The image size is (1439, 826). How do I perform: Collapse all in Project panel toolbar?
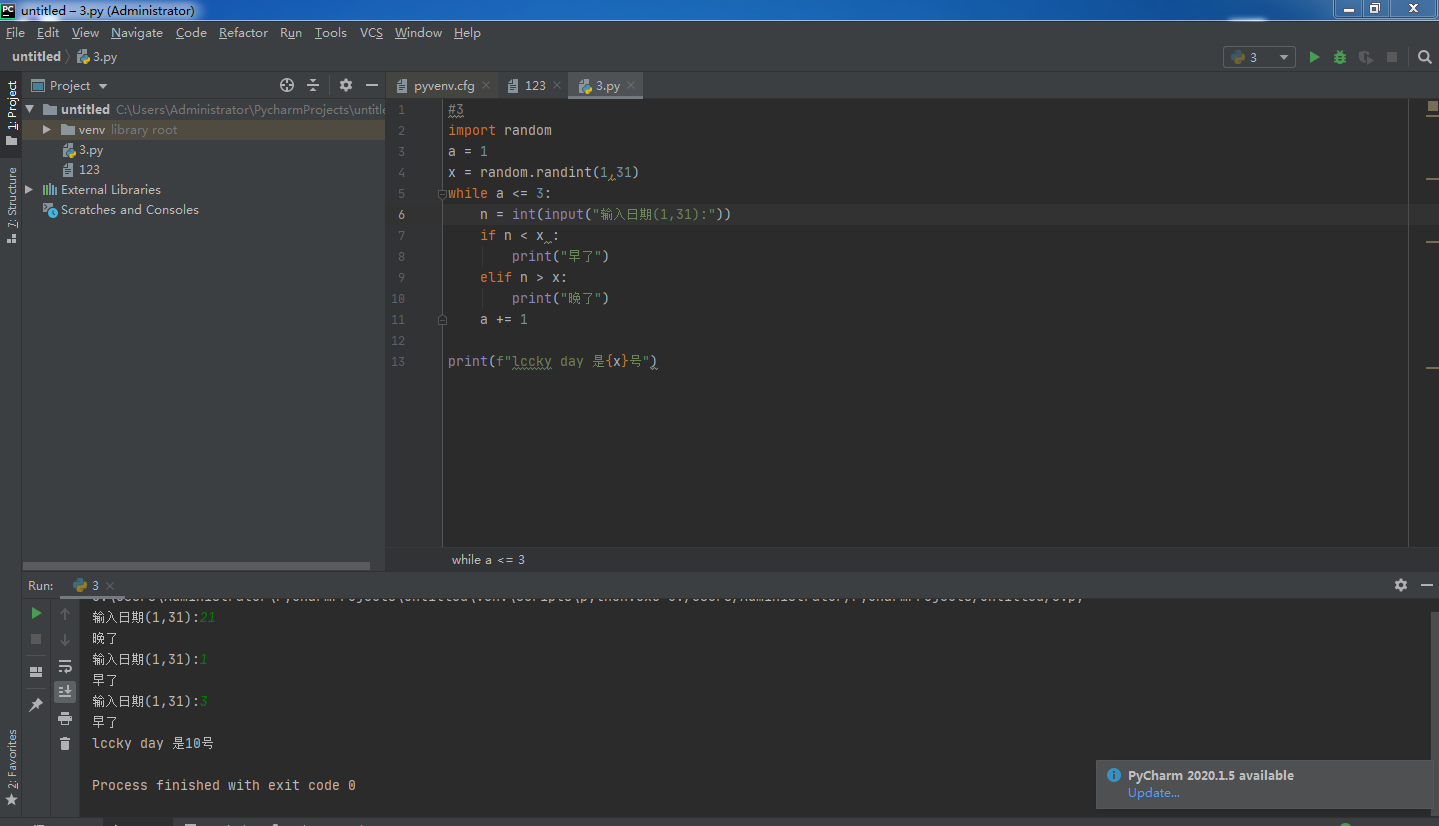[x=313, y=85]
